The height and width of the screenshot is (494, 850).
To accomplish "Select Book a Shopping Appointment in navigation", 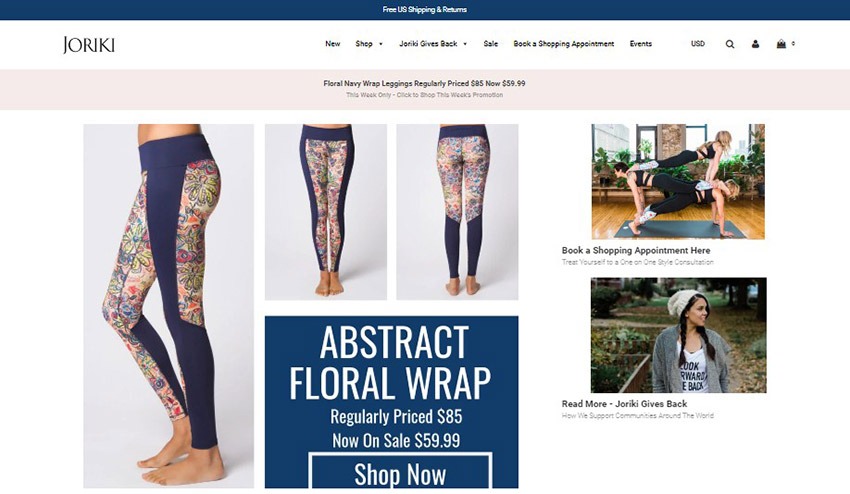I will pyautogui.click(x=564, y=44).
